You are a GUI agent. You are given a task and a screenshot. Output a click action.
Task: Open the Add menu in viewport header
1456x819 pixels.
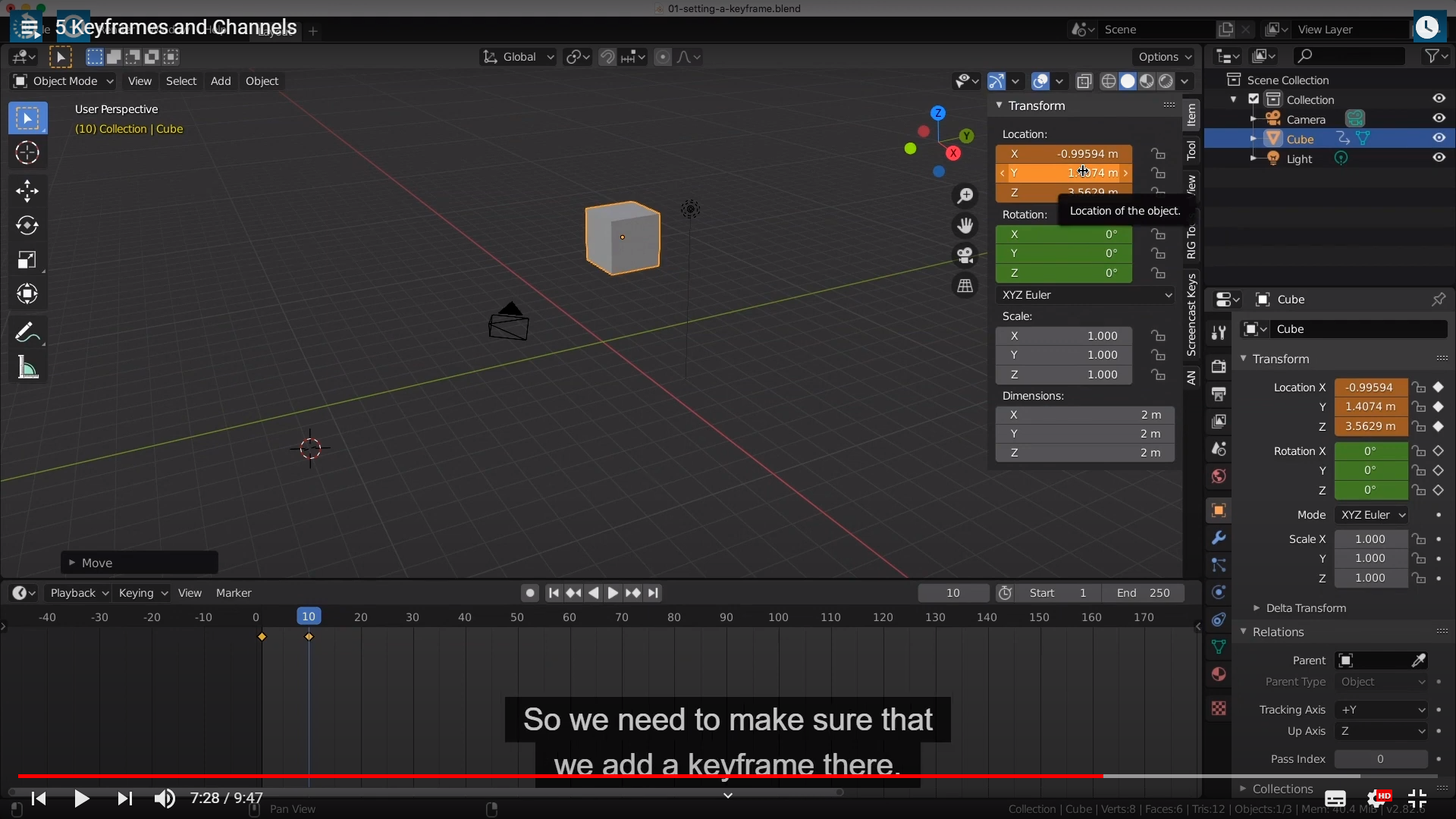(x=221, y=81)
